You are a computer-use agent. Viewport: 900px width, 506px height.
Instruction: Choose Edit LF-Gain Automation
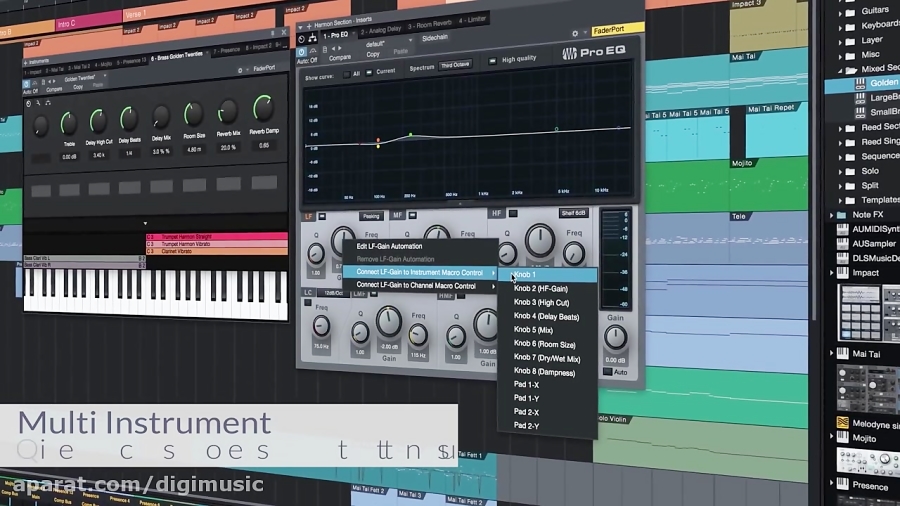pos(389,246)
